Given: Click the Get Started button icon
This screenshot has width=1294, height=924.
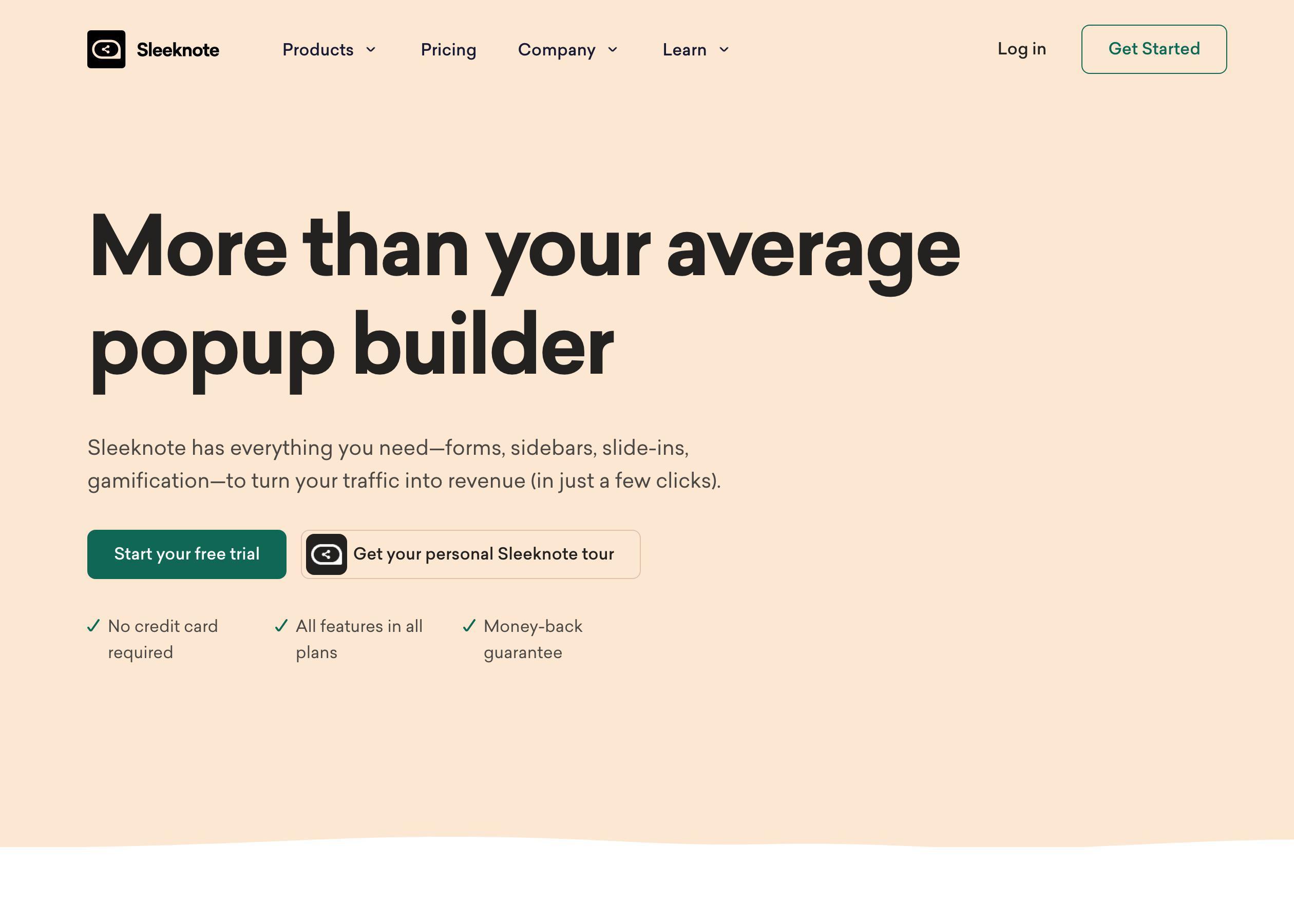Looking at the screenshot, I should (1154, 49).
